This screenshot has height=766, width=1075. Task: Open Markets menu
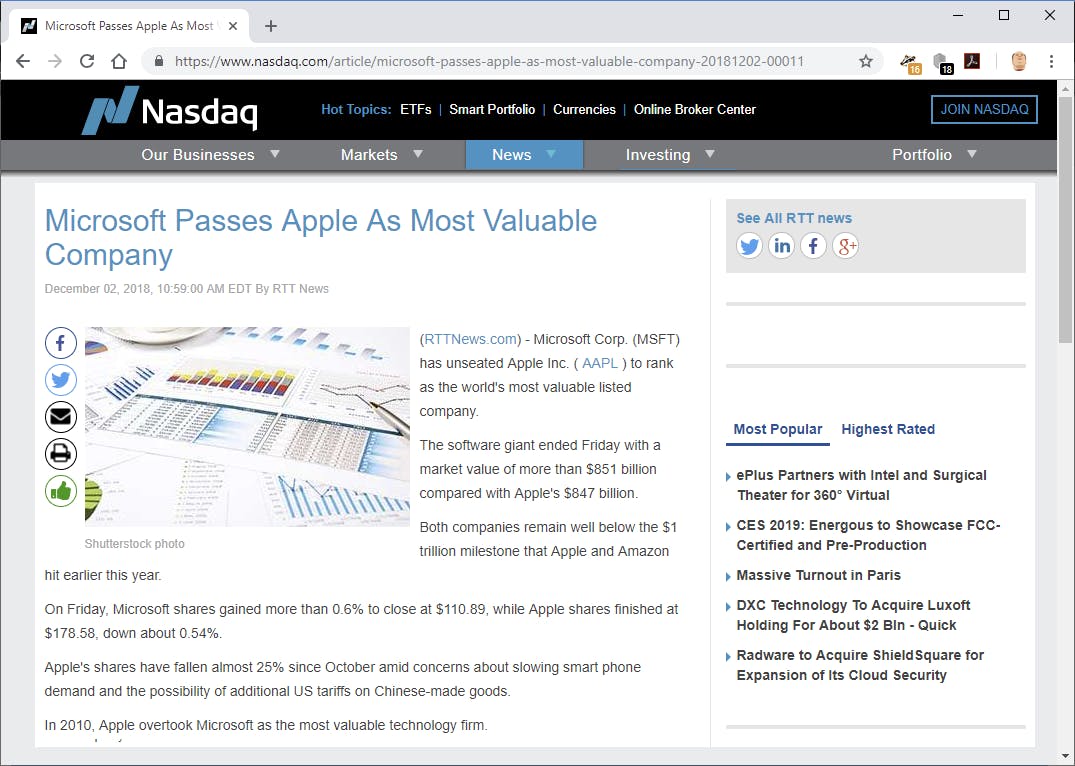369,155
